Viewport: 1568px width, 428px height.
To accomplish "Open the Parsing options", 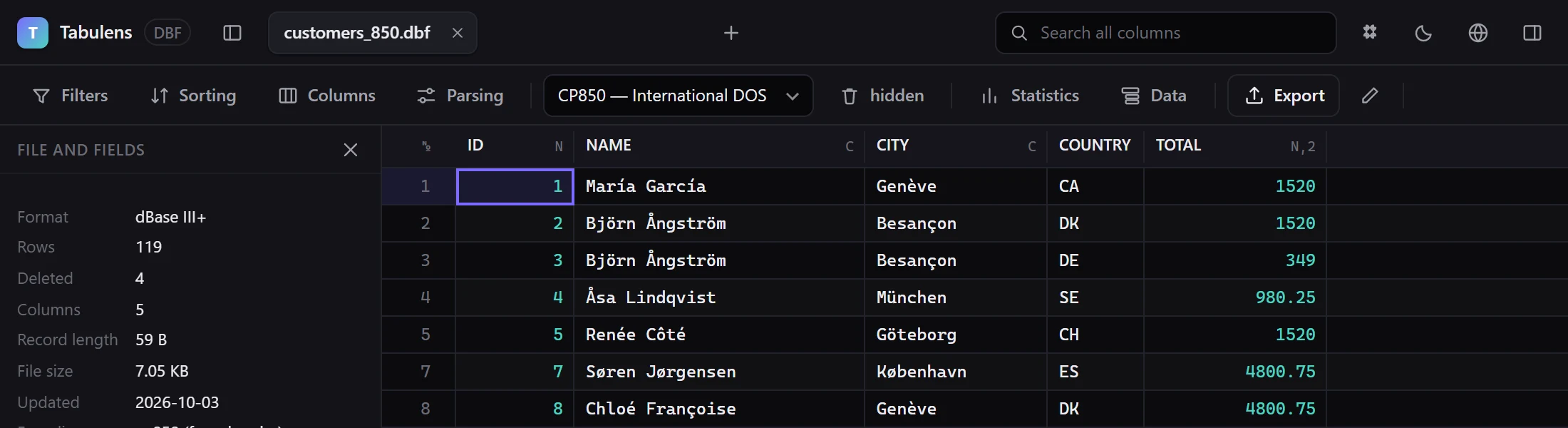I will [460, 96].
